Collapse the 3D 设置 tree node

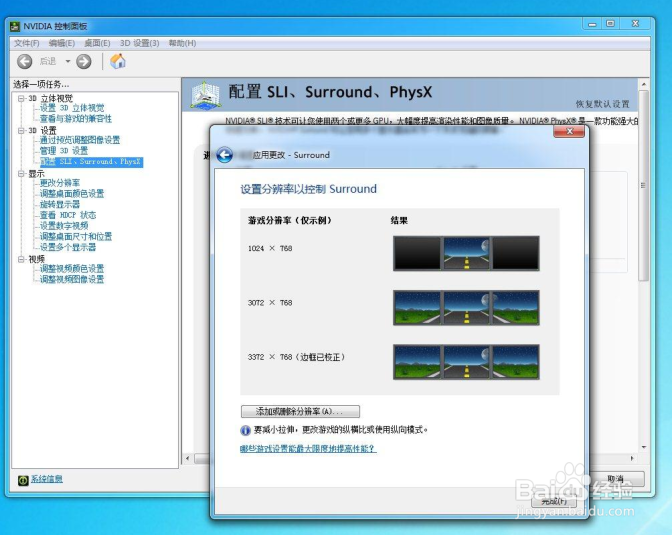pos(21,130)
